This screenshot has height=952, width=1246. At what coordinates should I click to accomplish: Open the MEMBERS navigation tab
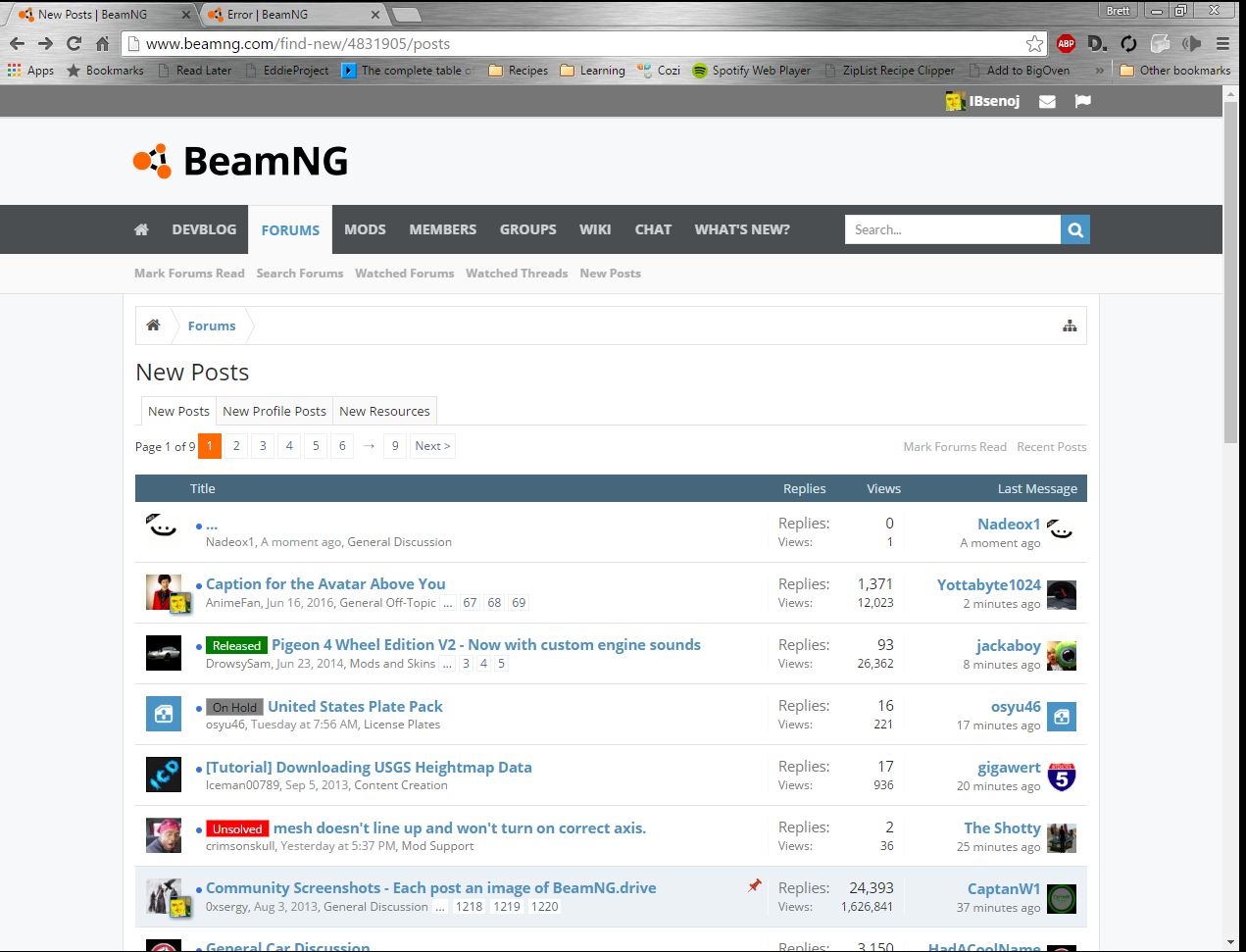443,229
